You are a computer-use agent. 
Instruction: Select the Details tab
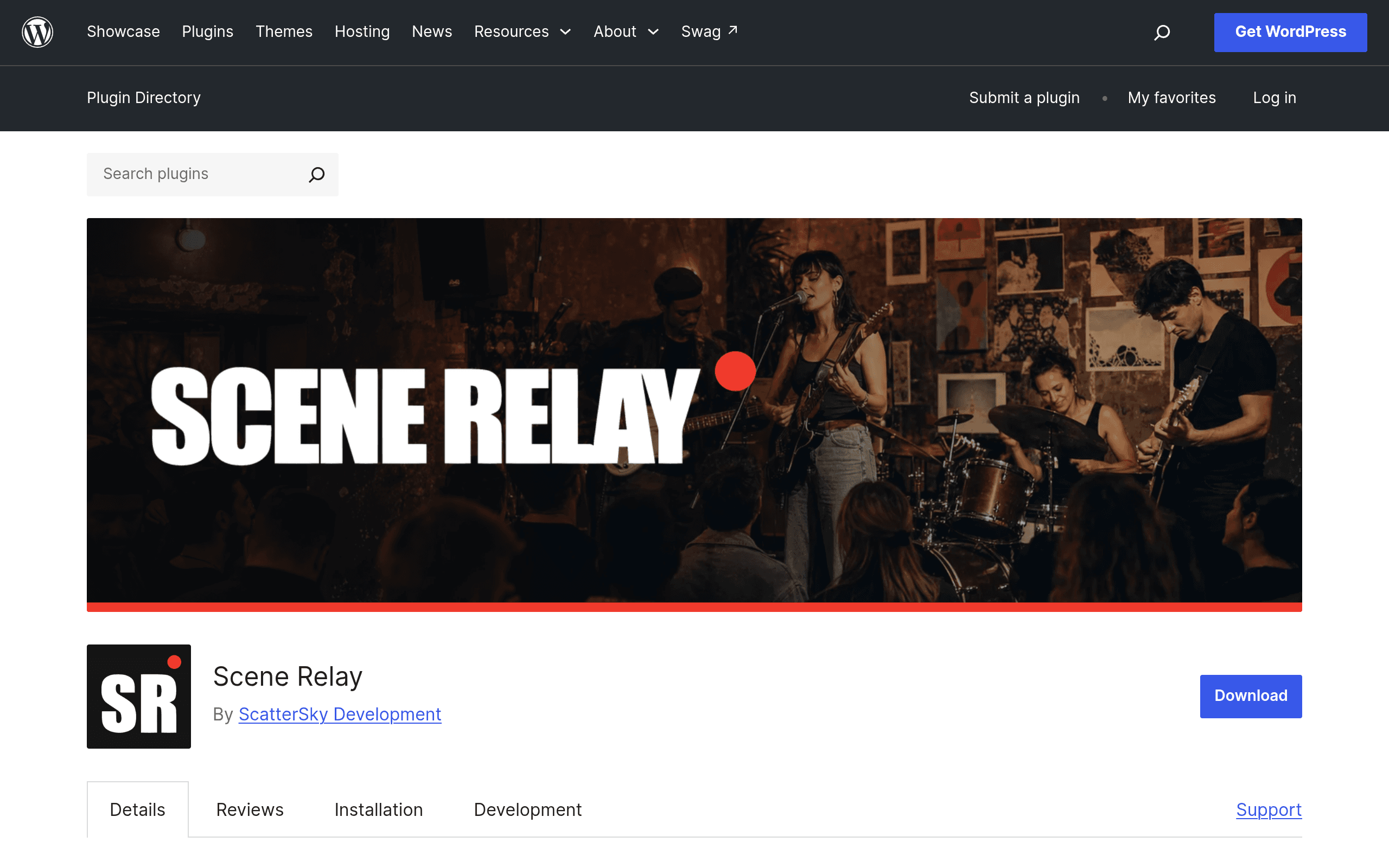point(137,809)
